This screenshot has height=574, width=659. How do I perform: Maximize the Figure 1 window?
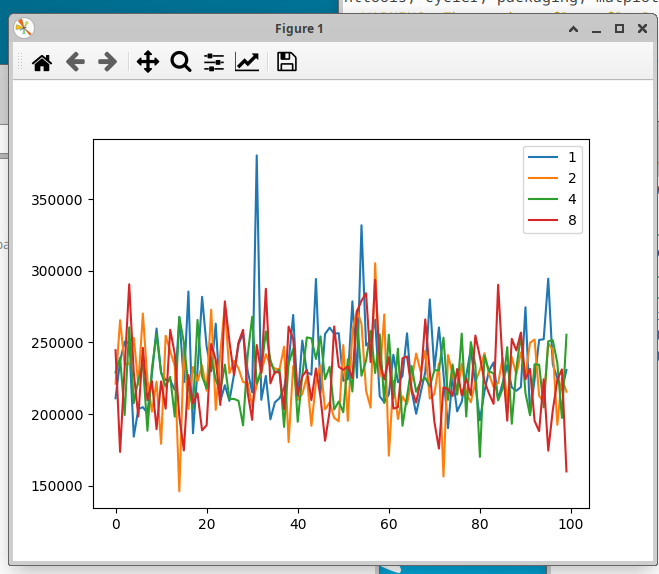point(619,29)
